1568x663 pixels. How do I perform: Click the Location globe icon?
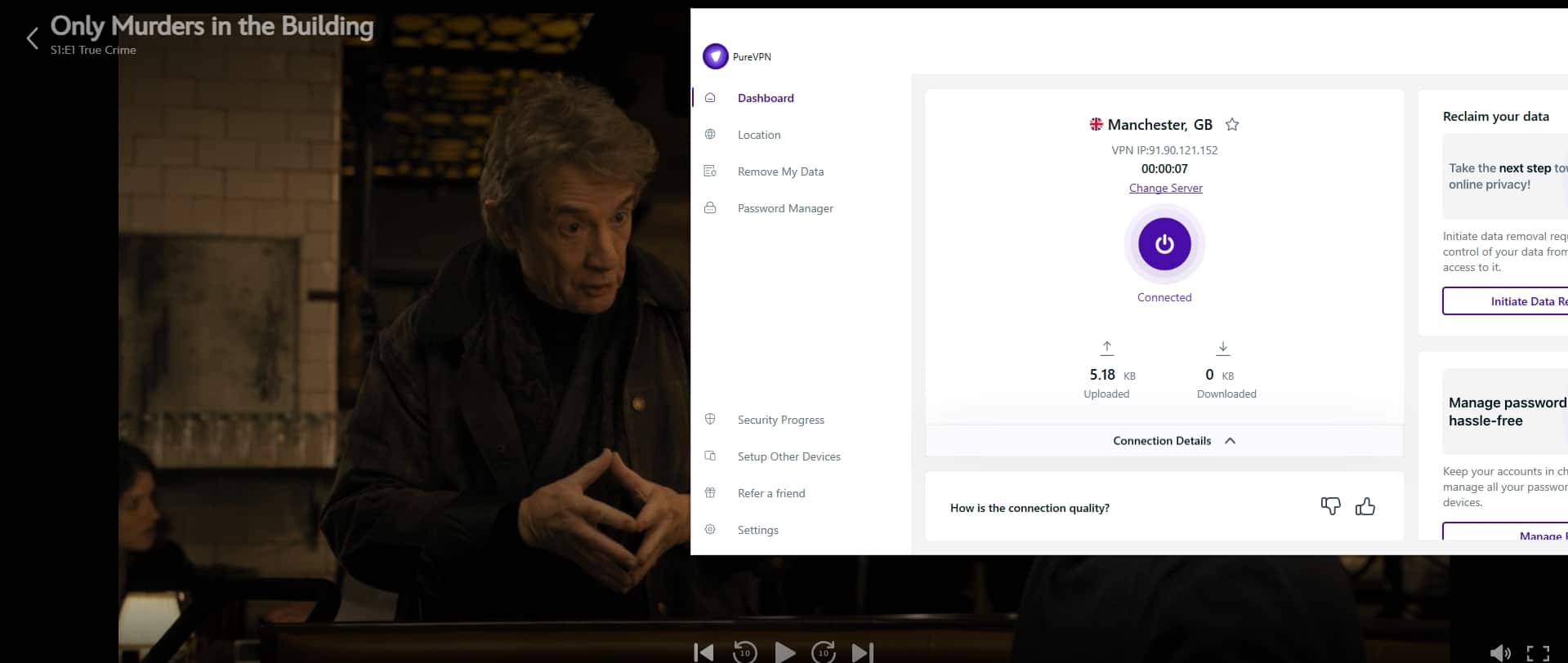710,134
